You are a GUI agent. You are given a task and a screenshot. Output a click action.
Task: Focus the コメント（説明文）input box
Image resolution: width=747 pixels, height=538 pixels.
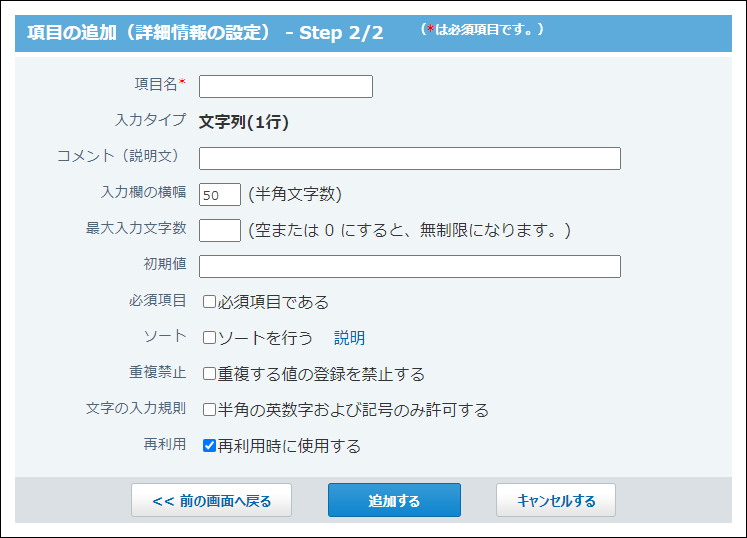[410, 158]
